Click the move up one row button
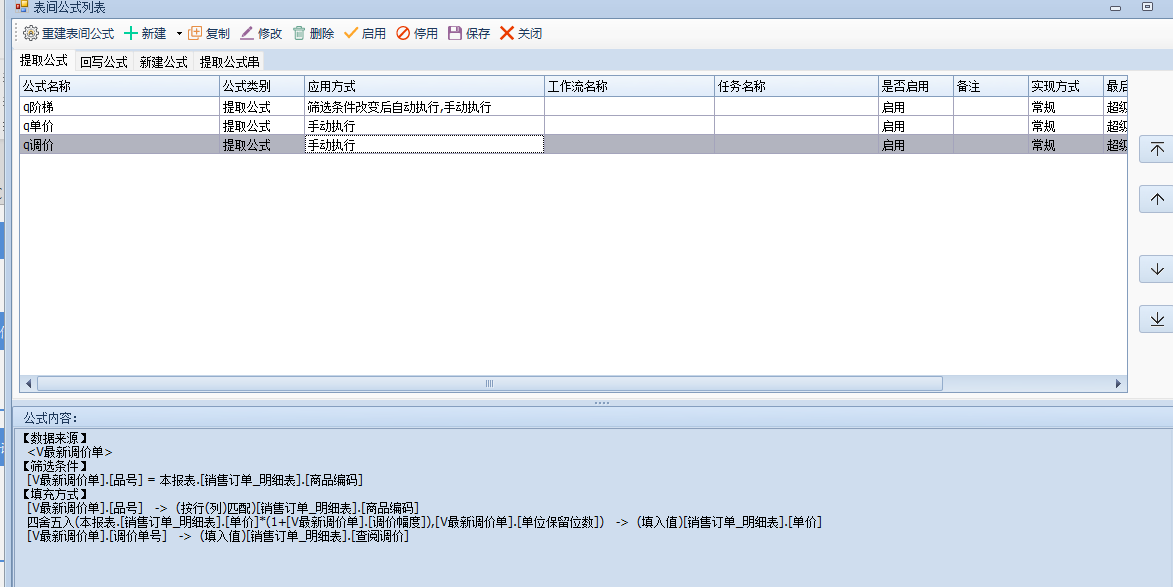Screen dimensions: 1173x587 (1157, 199)
